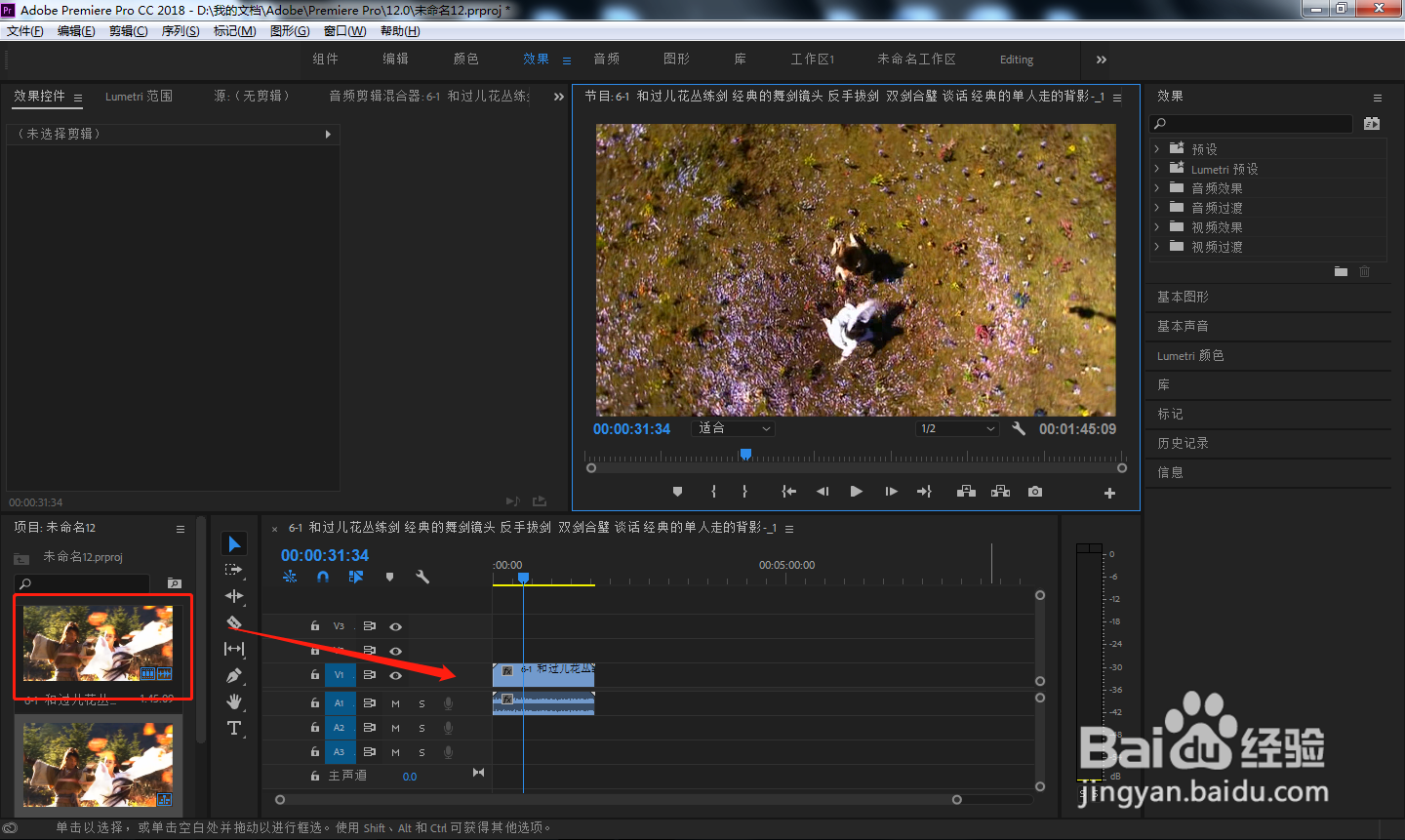1405x840 pixels.
Task: Click timeline zoom scrollbar
Action: 619,800
